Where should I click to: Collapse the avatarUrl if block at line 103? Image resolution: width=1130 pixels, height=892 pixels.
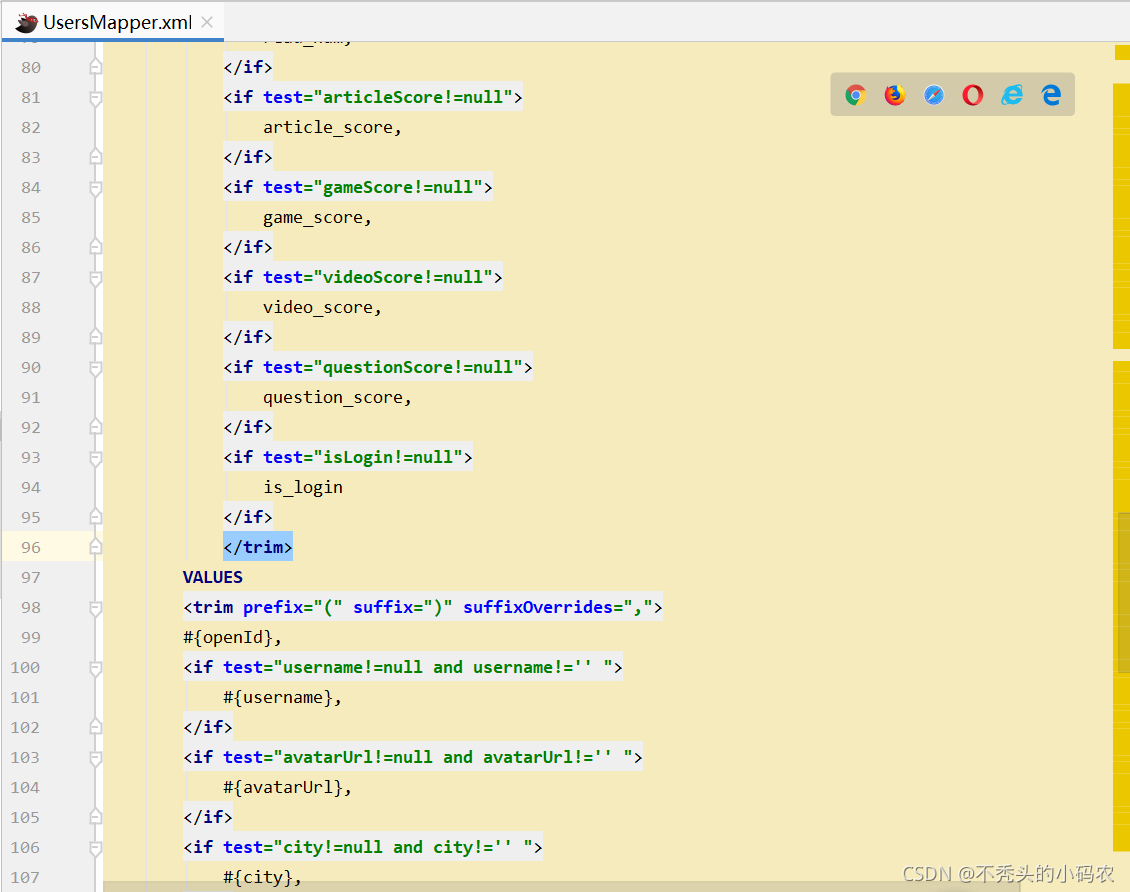pyautogui.click(x=95, y=758)
